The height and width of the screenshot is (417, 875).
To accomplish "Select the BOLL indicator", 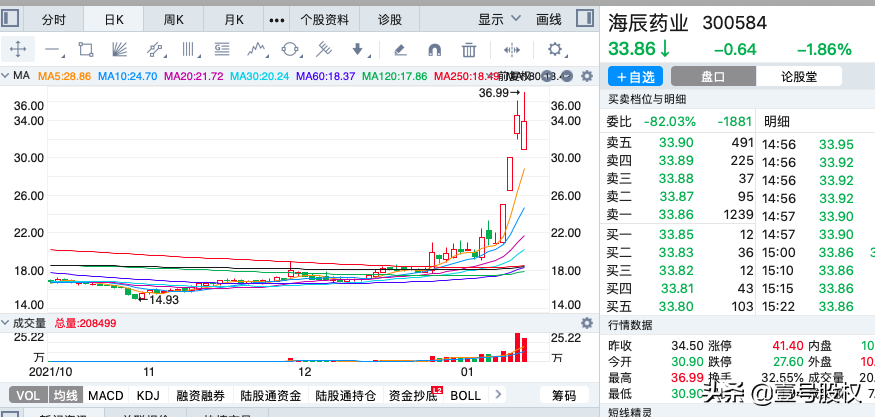I will point(465,395).
